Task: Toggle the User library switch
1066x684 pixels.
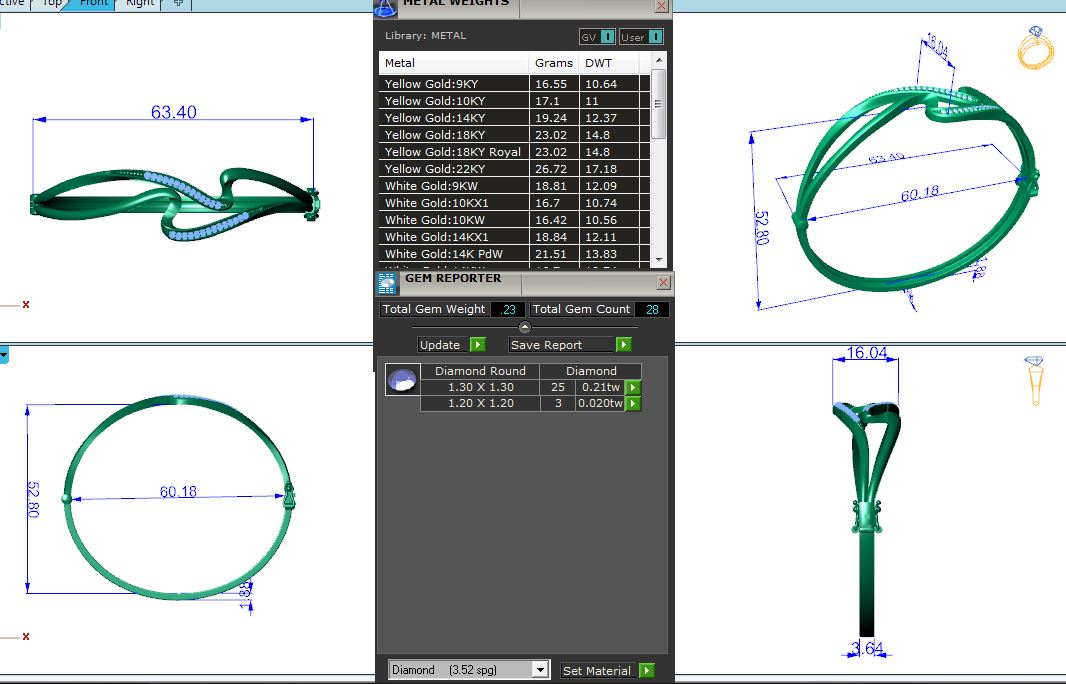Action: [x=655, y=37]
